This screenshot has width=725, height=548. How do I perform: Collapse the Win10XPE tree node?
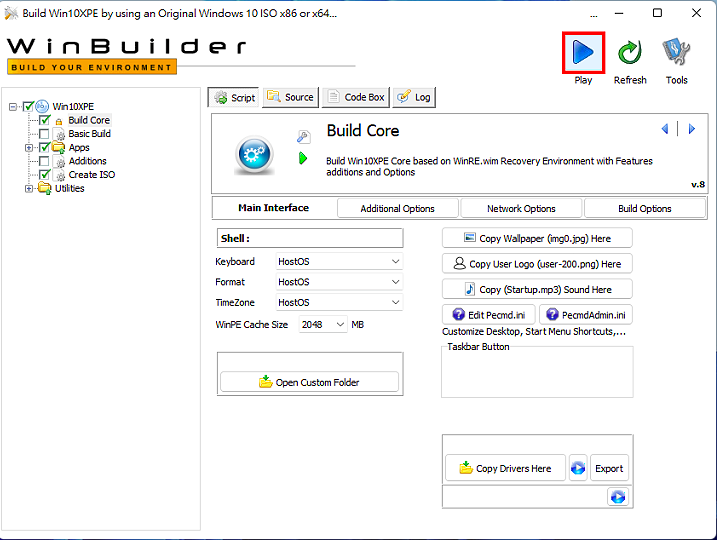click(x=12, y=107)
